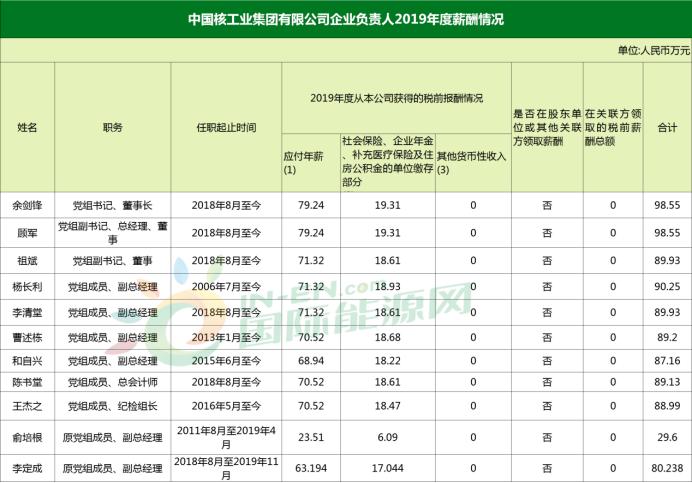692x483 pixels.
Task: Select the 合计 column header
Action: point(667,128)
